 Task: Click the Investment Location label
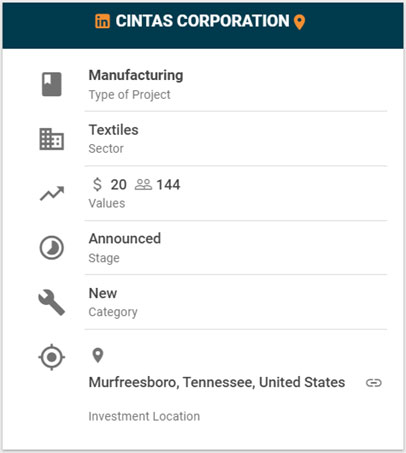point(144,416)
